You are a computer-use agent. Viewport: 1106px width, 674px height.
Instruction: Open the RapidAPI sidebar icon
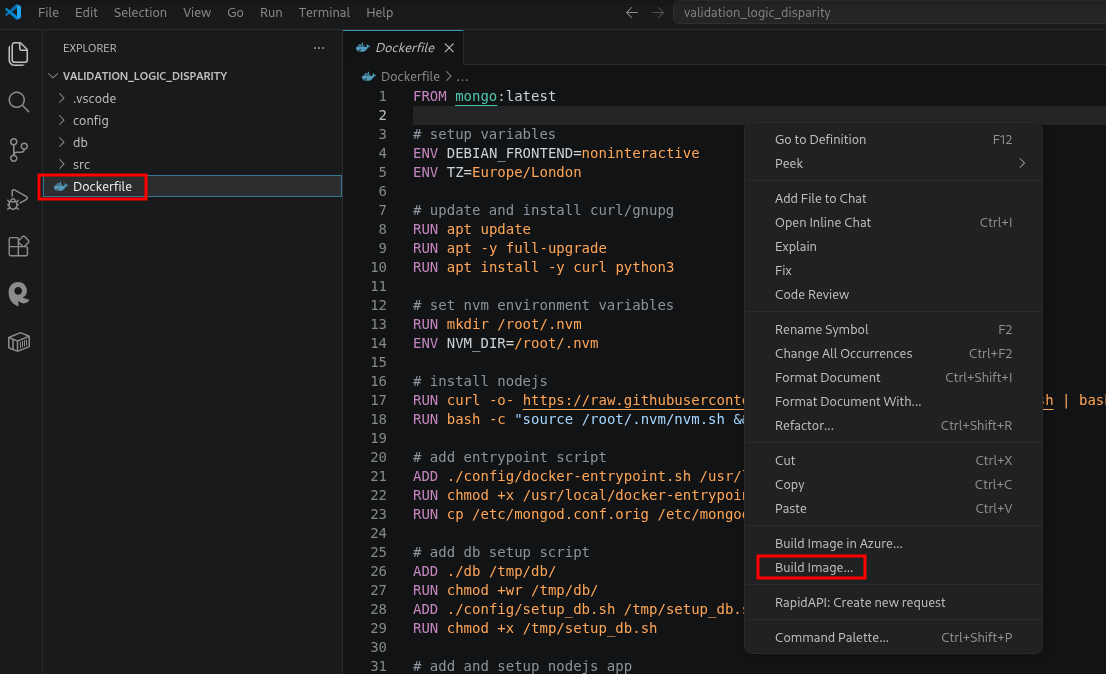[18, 293]
